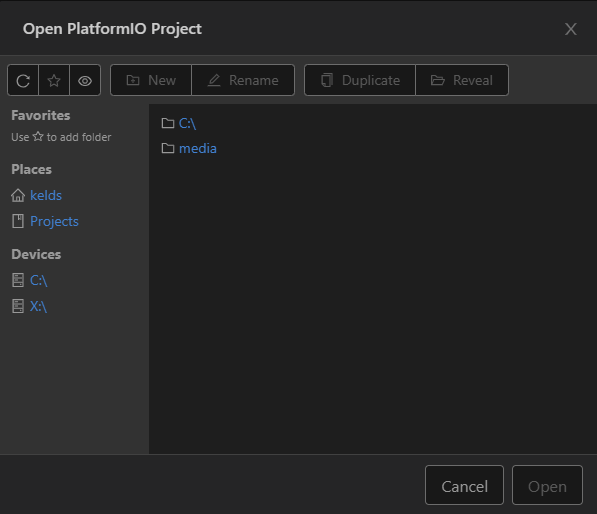The height and width of the screenshot is (514, 597).
Task: Click the 'Open PlatformIO Project' title
Action: pos(112,29)
